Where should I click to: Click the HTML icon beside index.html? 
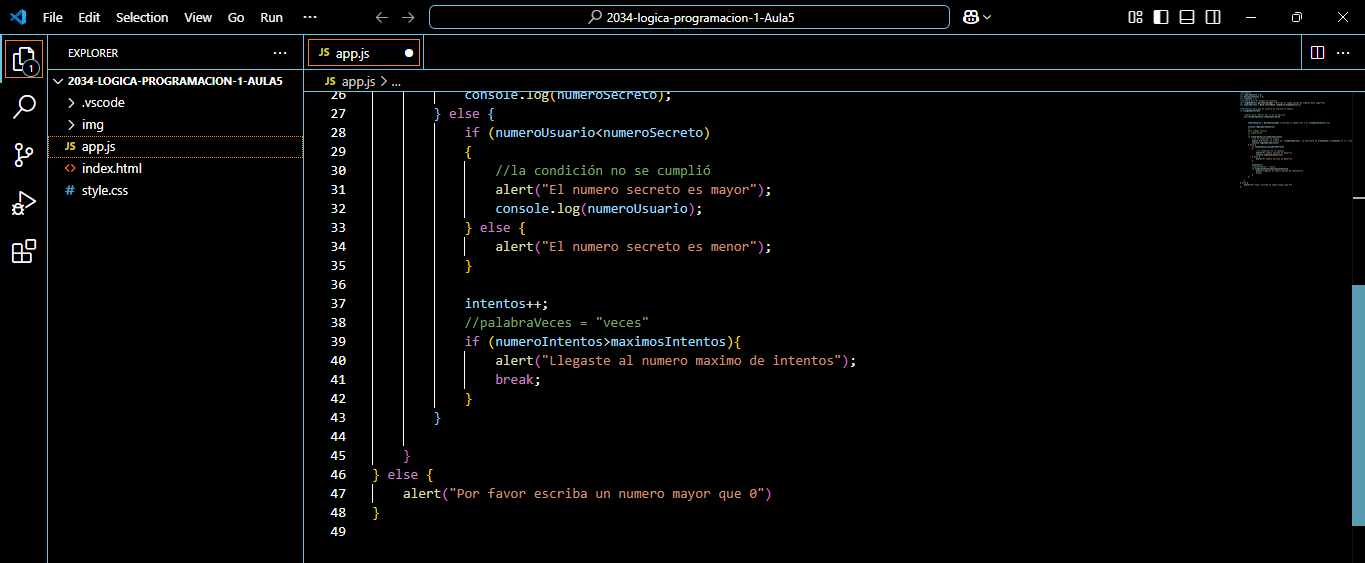click(x=70, y=169)
